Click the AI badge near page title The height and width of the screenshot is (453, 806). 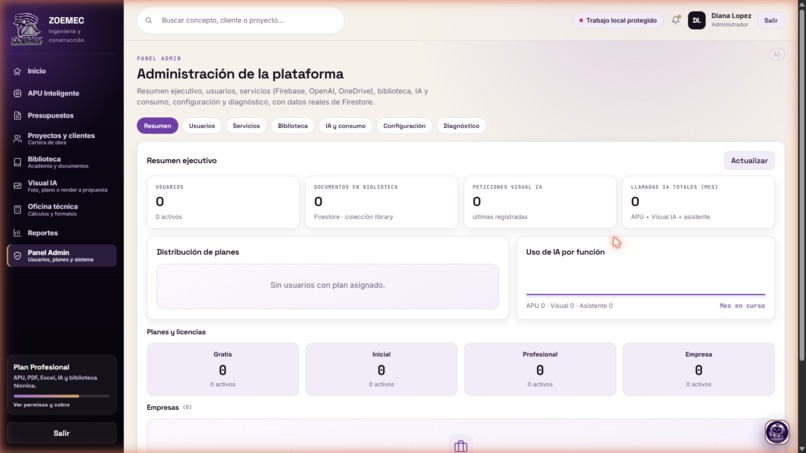(x=777, y=55)
